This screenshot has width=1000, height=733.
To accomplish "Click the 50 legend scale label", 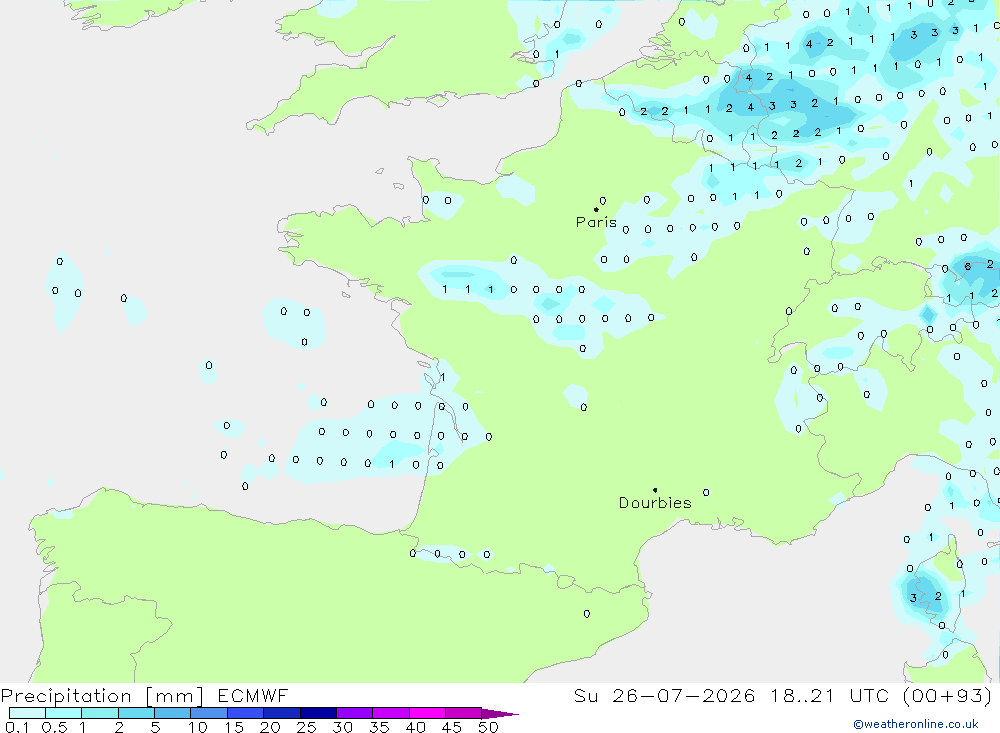I will pyautogui.click(x=489, y=727).
